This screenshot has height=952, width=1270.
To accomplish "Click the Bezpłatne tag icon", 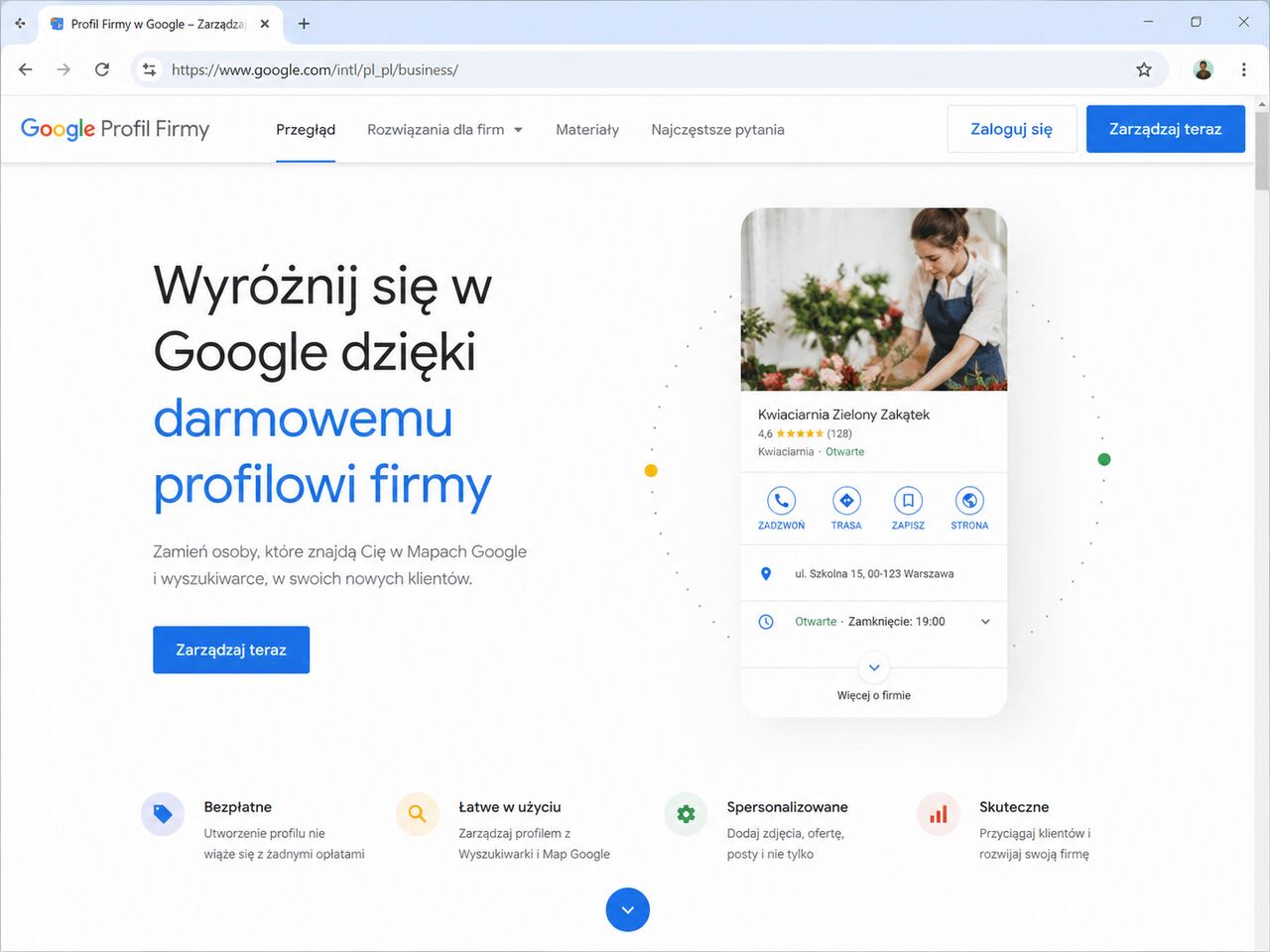I will click(163, 814).
